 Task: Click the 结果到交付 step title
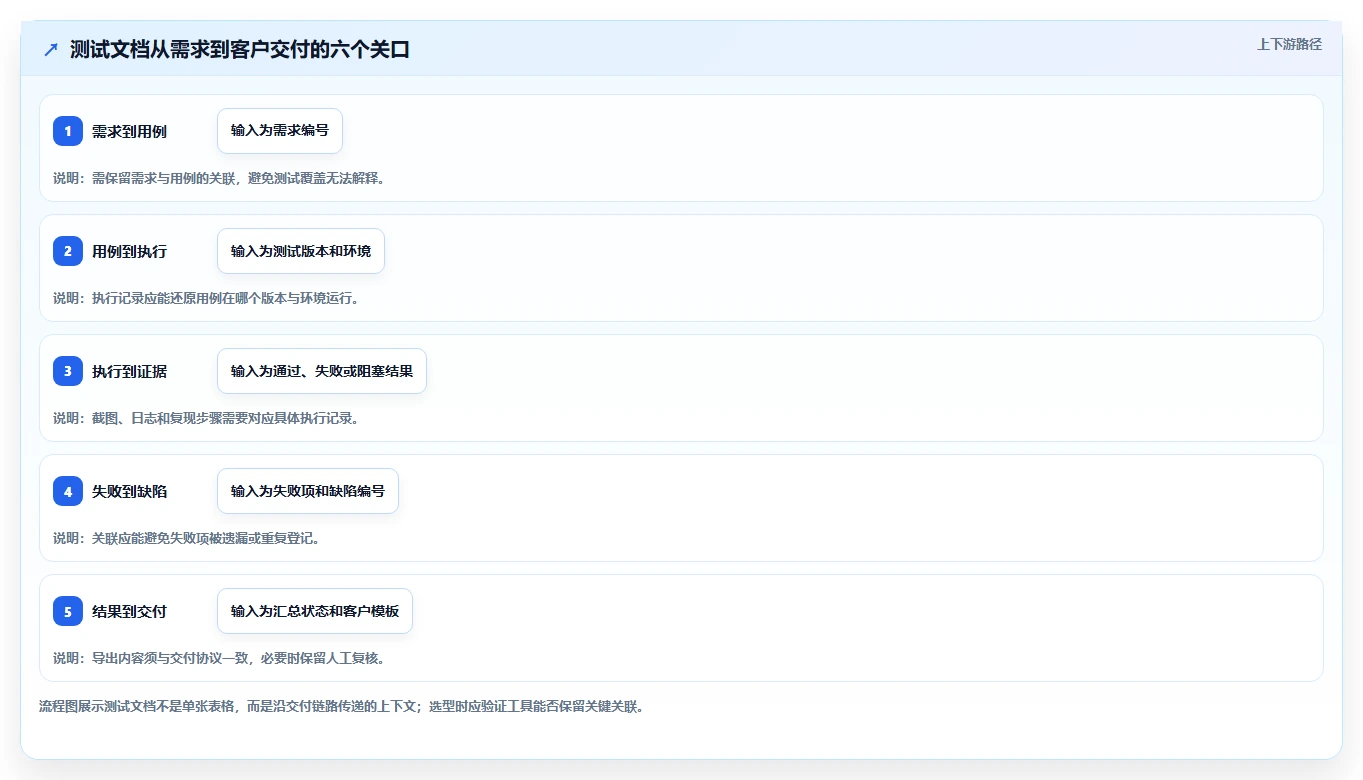(129, 611)
